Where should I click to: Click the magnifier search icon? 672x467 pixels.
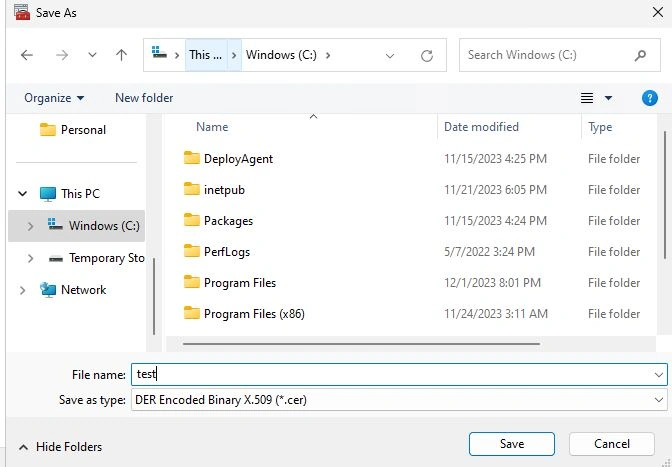point(640,55)
